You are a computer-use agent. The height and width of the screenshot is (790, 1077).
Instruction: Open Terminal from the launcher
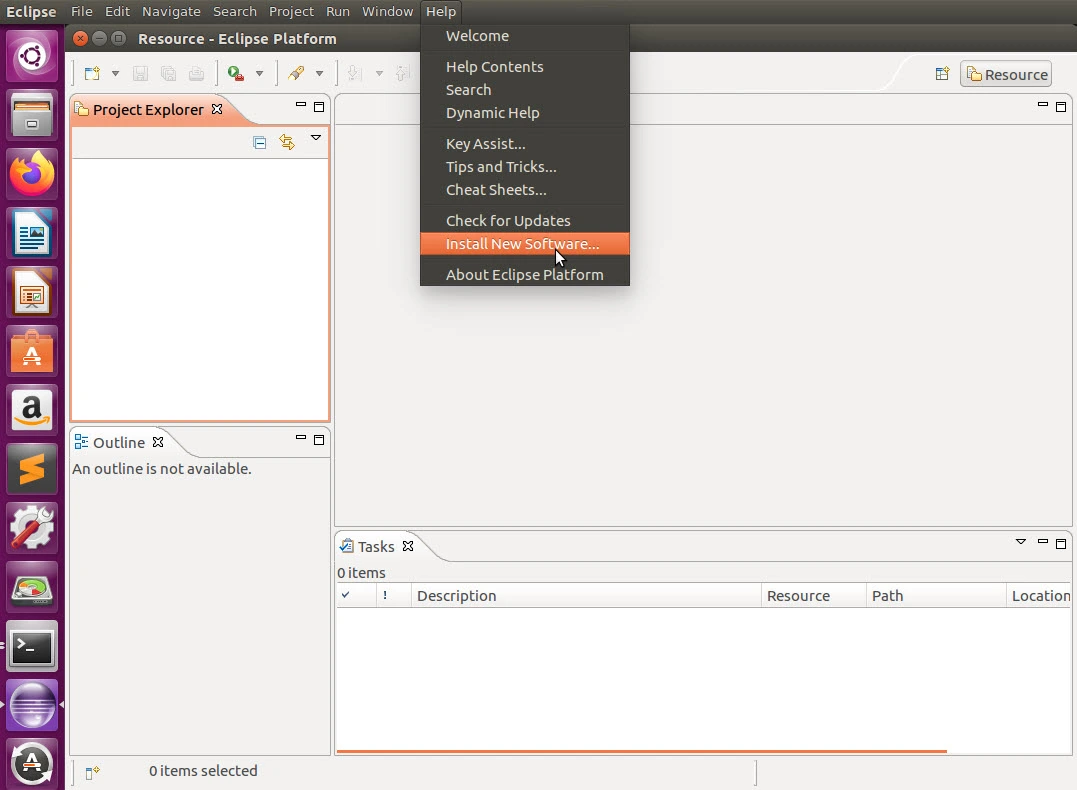(x=32, y=648)
